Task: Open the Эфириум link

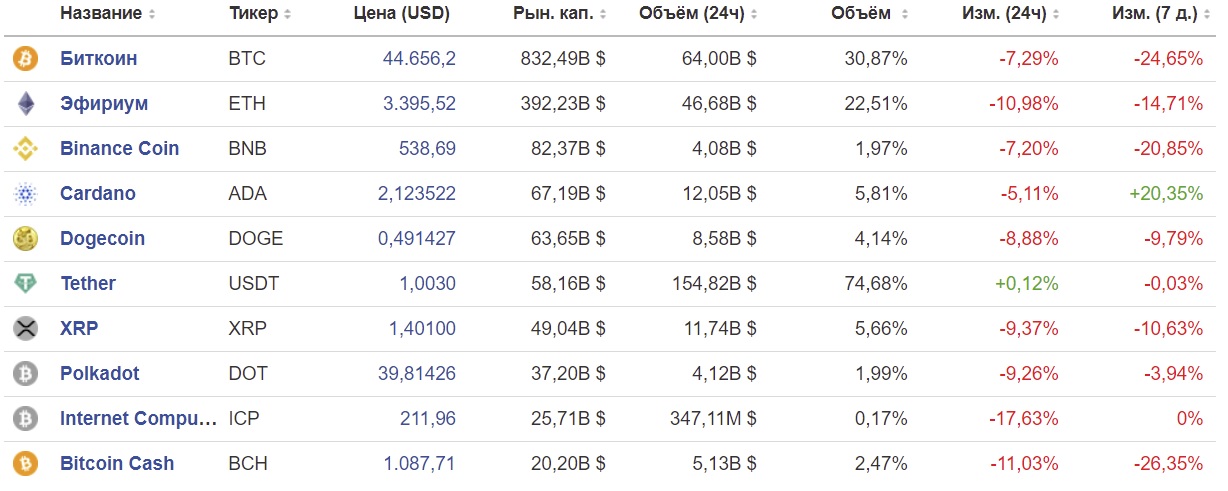Action: click(104, 104)
